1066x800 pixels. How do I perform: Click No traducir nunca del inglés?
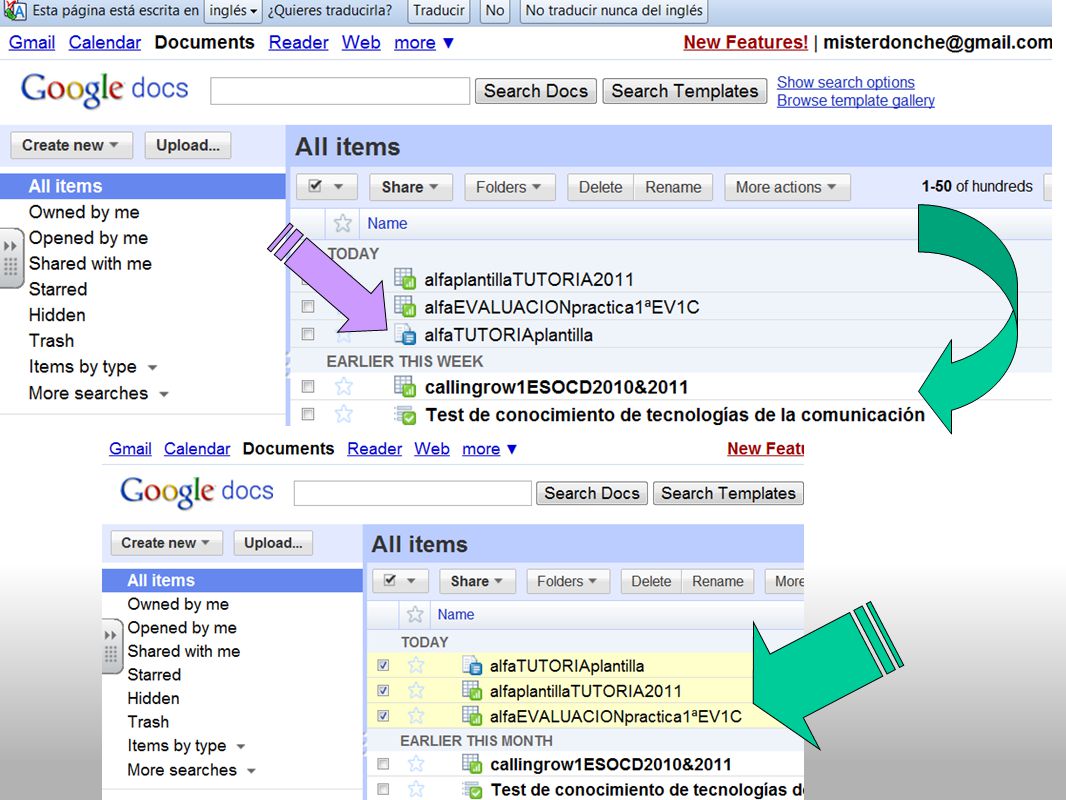(x=614, y=11)
